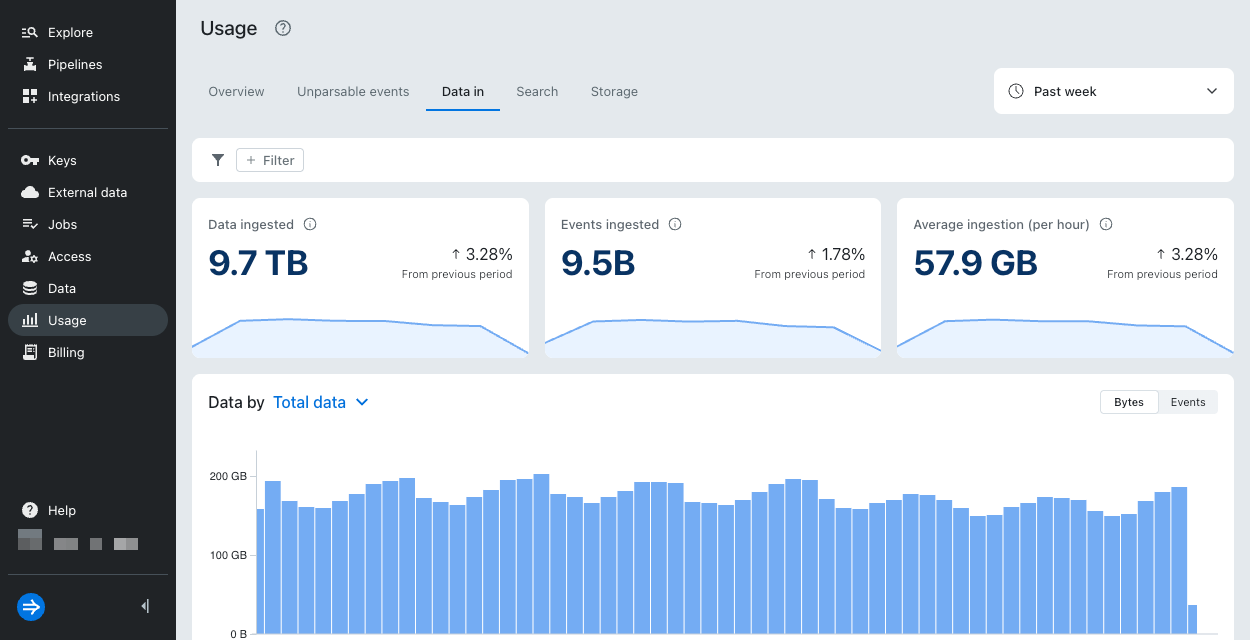The height and width of the screenshot is (640, 1250).
Task: Switch chart to Events view
Action: click(1188, 402)
